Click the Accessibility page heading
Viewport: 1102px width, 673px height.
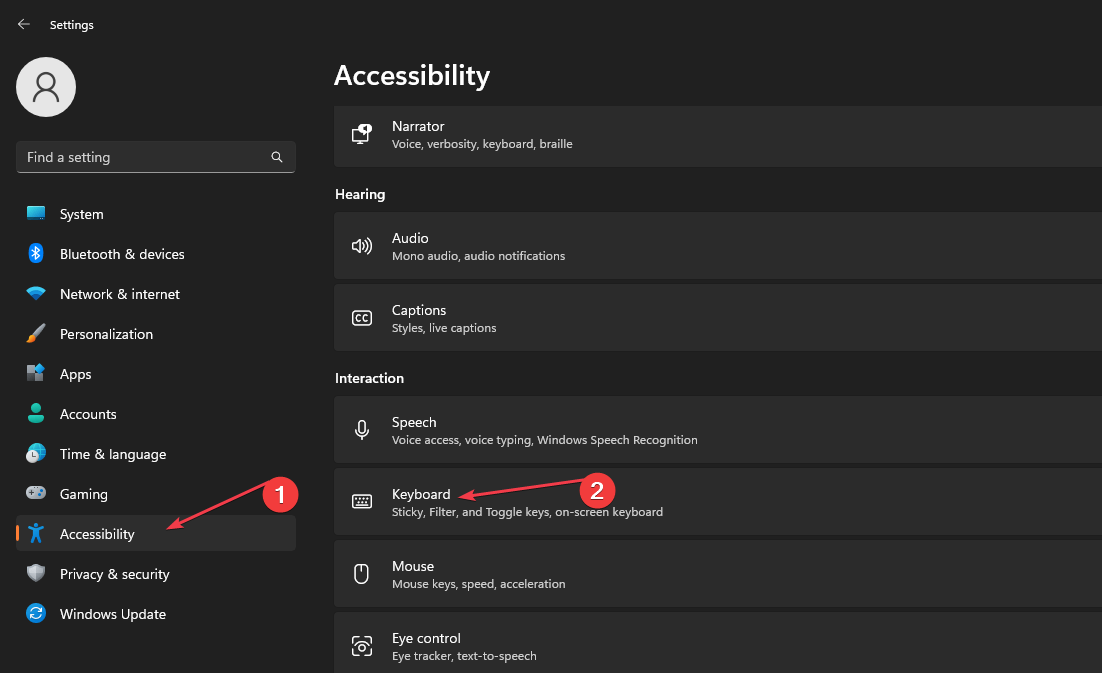pyautogui.click(x=412, y=76)
